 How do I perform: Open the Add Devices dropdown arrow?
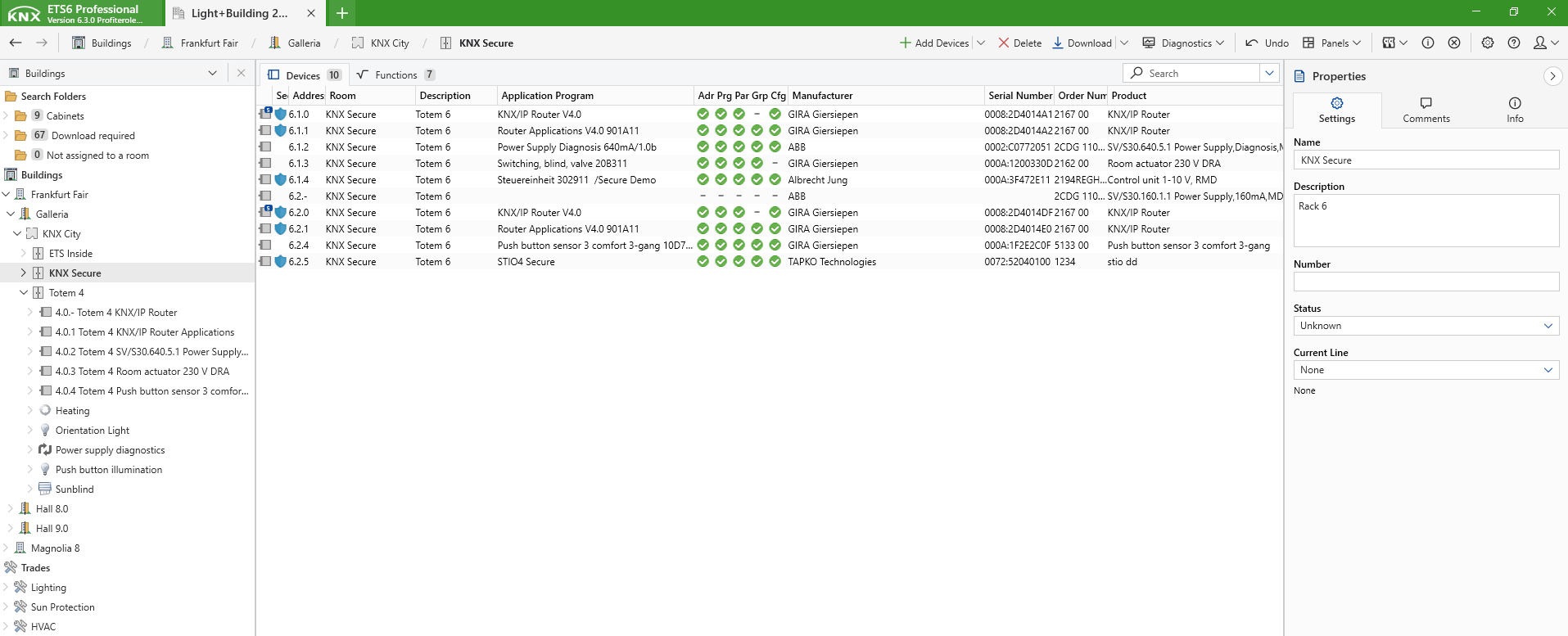pos(981,43)
